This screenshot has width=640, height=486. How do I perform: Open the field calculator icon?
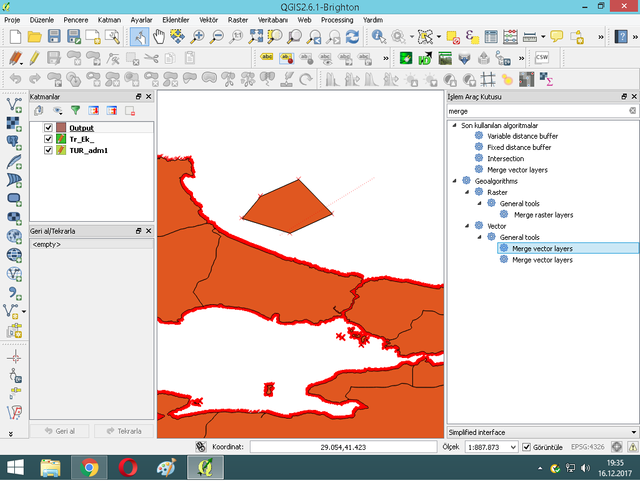(510, 37)
